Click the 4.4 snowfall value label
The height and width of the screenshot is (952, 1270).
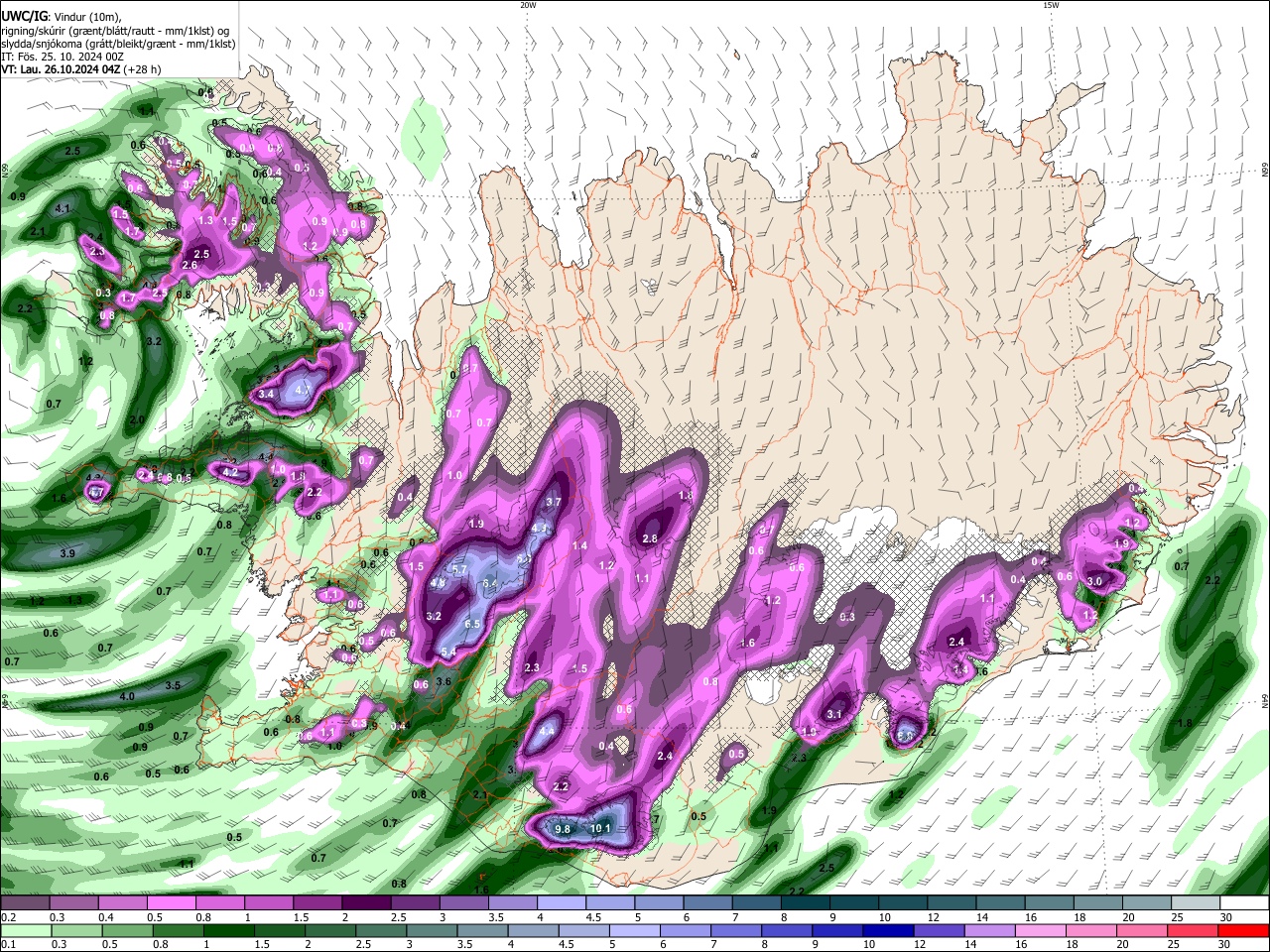[547, 732]
